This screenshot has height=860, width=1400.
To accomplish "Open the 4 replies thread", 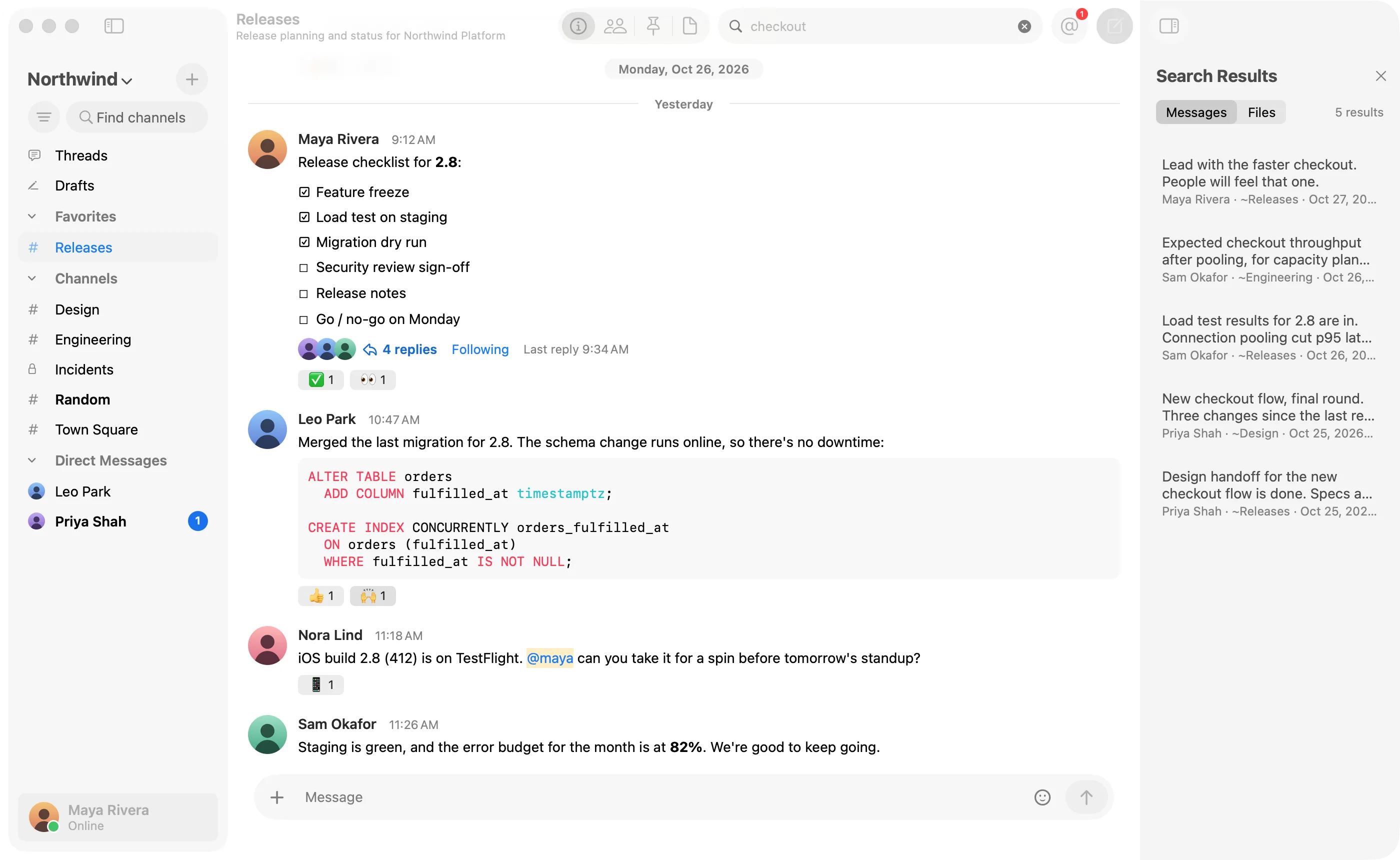I will [409, 349].
